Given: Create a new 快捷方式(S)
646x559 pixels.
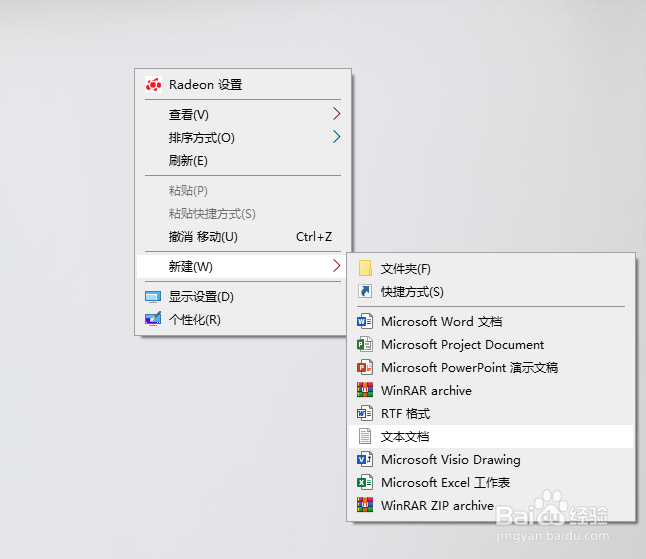Looking at the screenshot, I should (491, 292).
